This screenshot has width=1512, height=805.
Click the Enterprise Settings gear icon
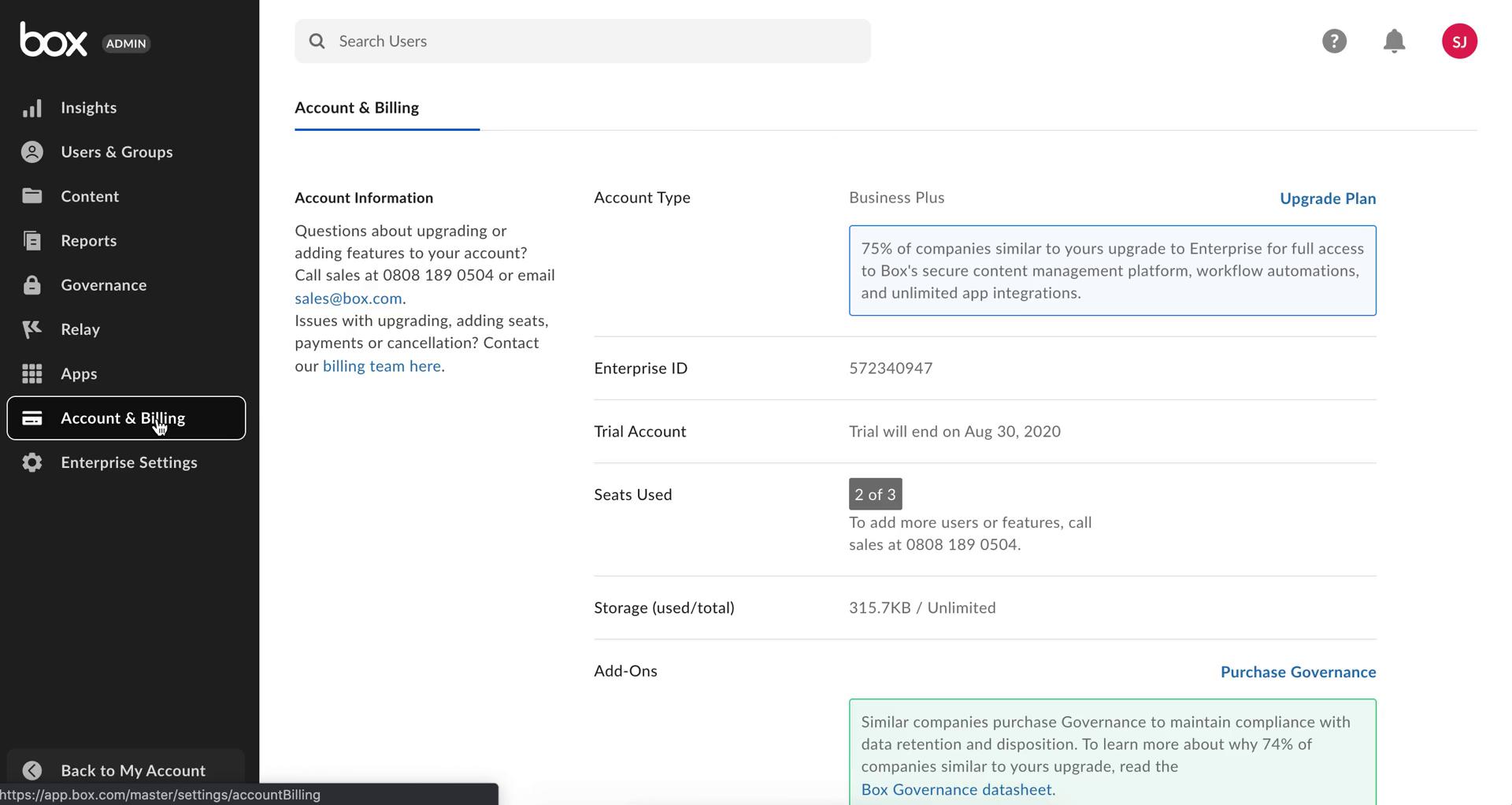click(32, 462)
